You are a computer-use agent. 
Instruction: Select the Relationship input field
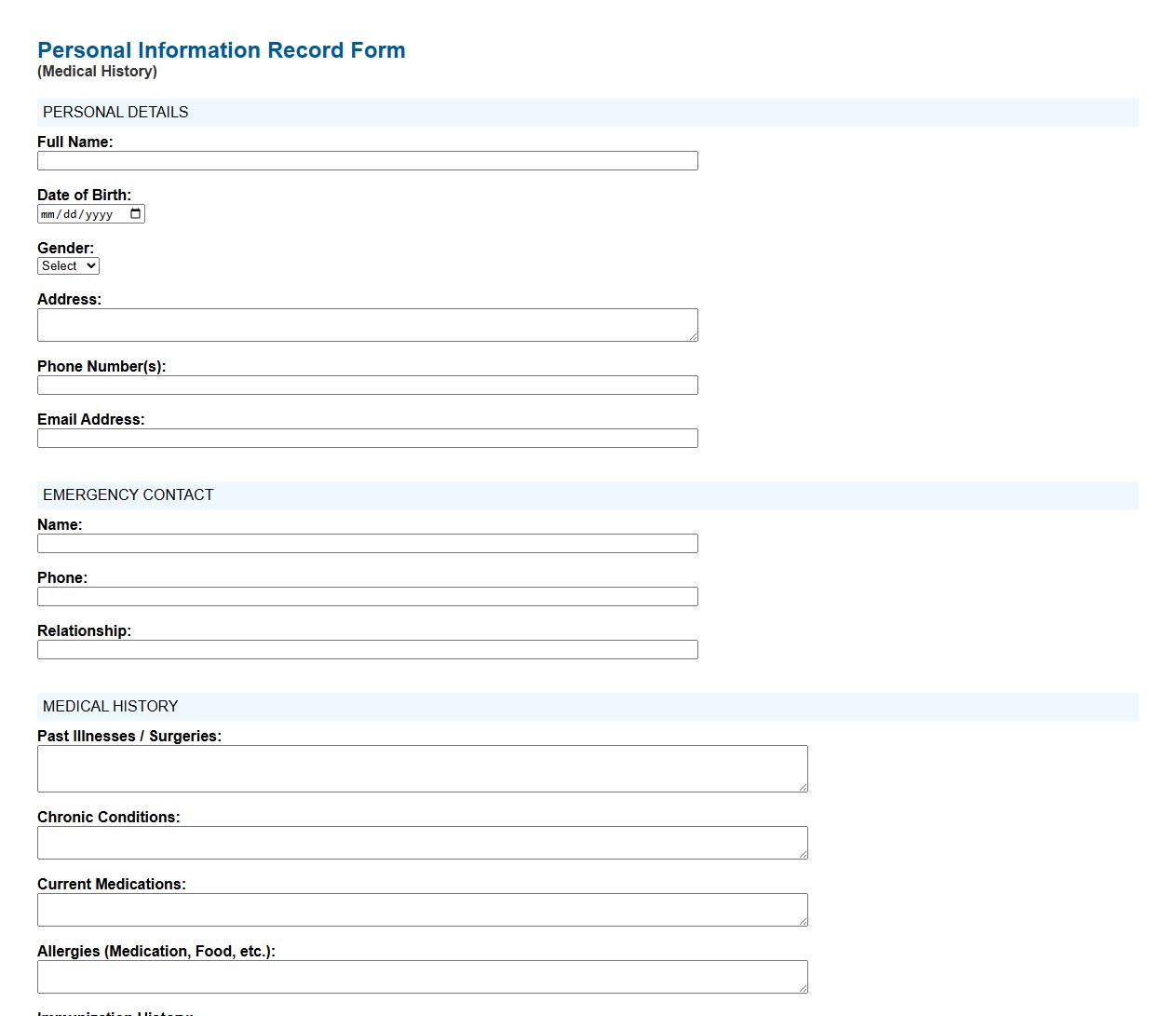(x=367, y=649)
